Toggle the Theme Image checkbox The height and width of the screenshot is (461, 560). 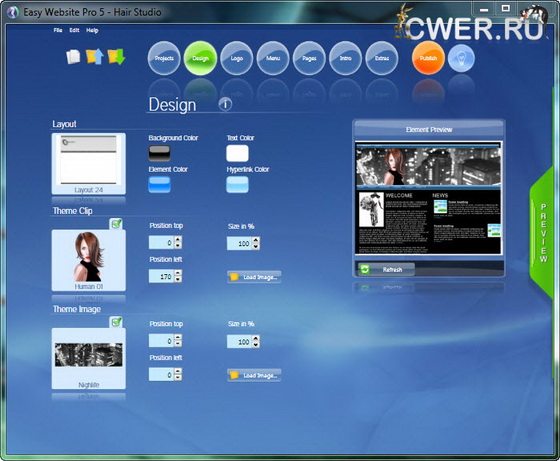pyautogui.click(x=116, y=322)
